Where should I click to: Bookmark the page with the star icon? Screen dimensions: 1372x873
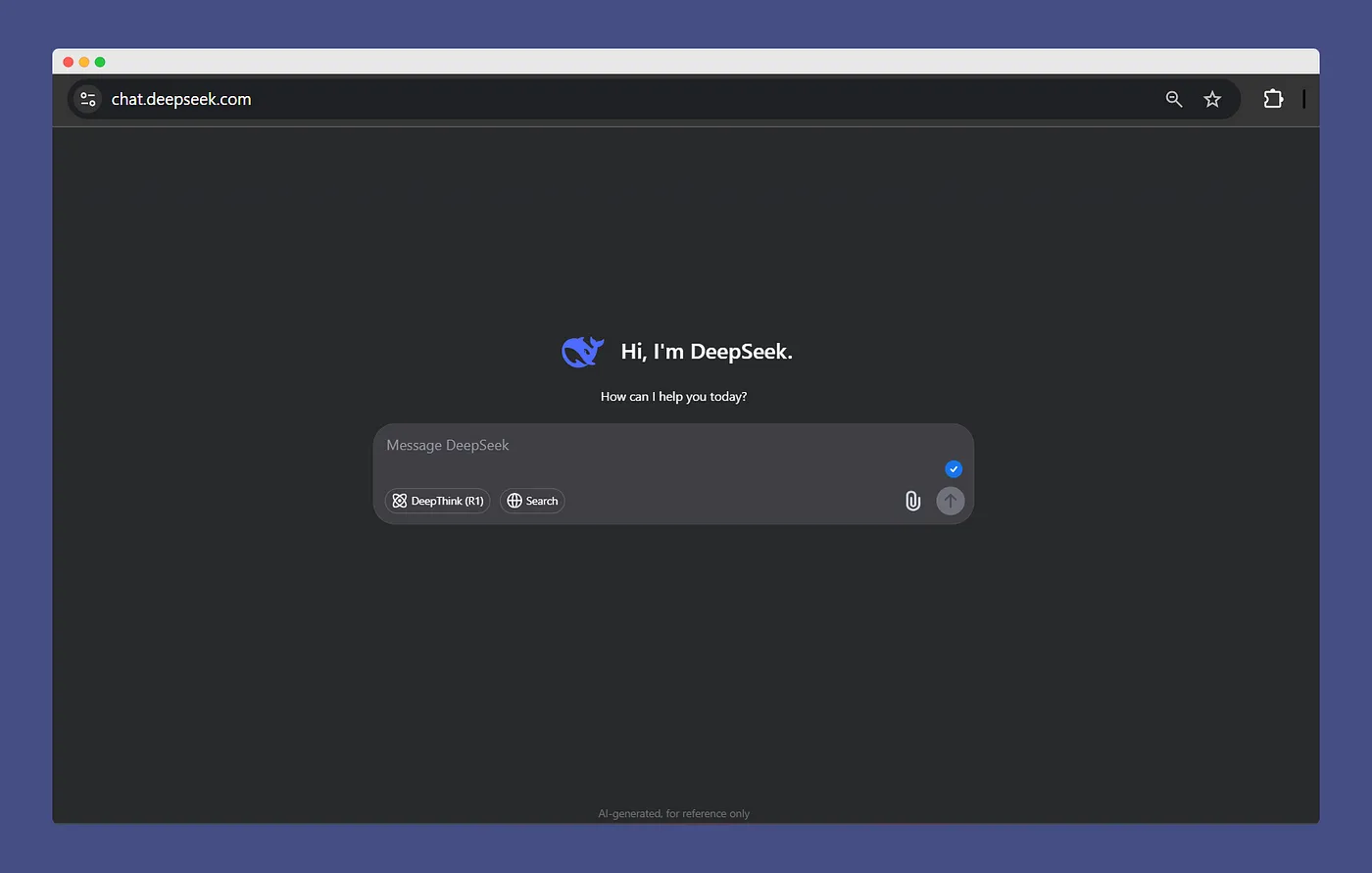pyautogui.click(x=1212, y=99)
